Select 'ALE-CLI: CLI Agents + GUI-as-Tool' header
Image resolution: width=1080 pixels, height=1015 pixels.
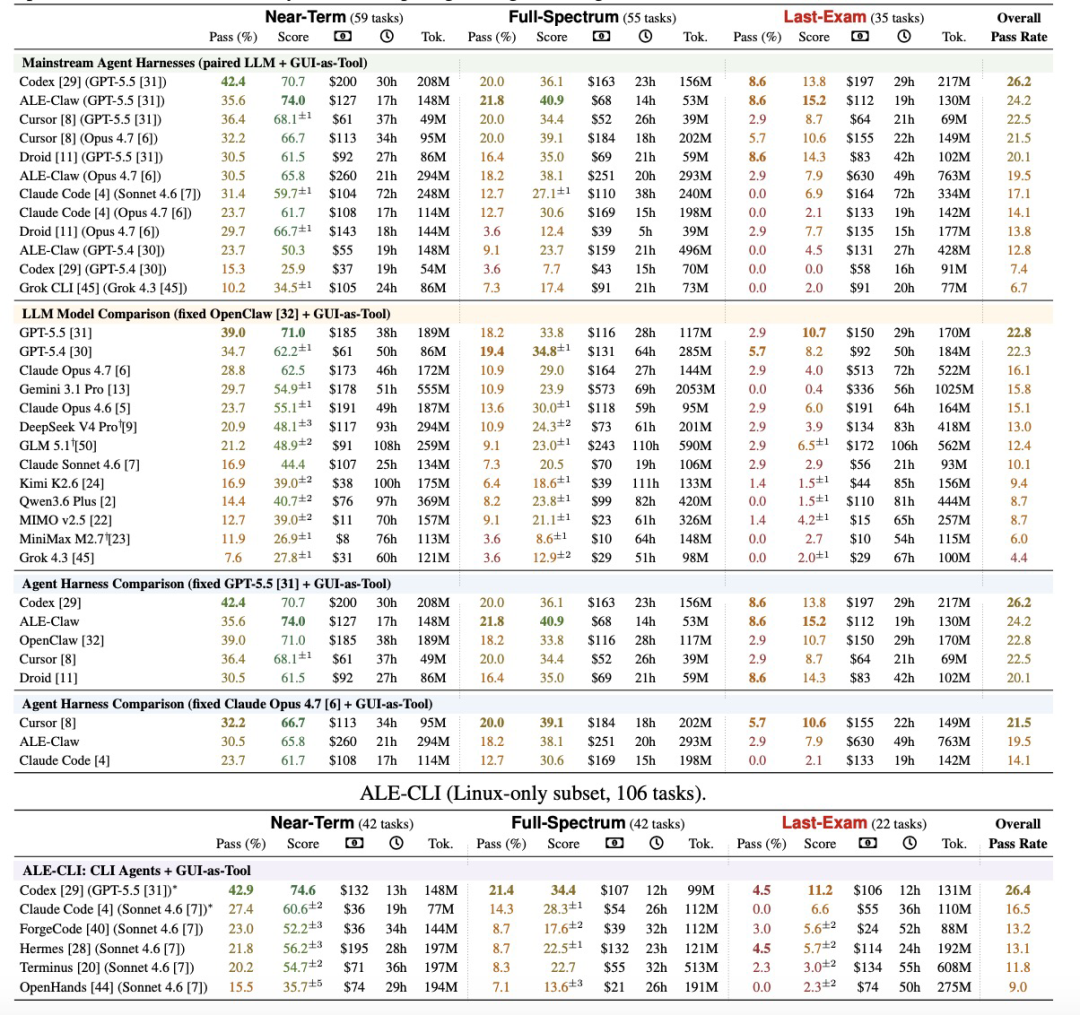pos(136,870)
